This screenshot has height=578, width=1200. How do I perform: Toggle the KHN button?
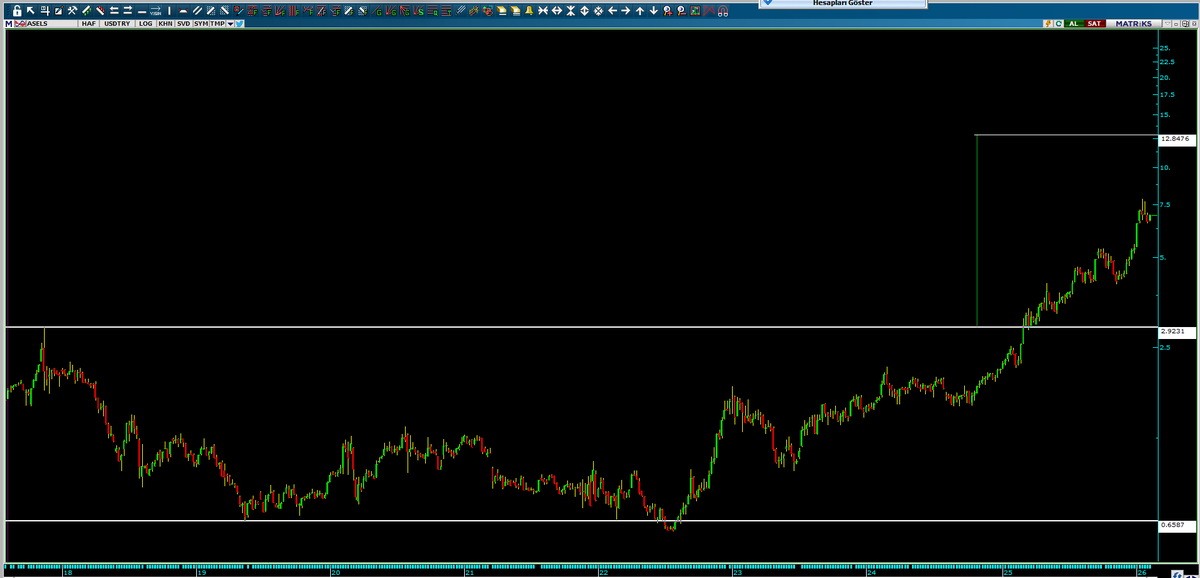165,23
